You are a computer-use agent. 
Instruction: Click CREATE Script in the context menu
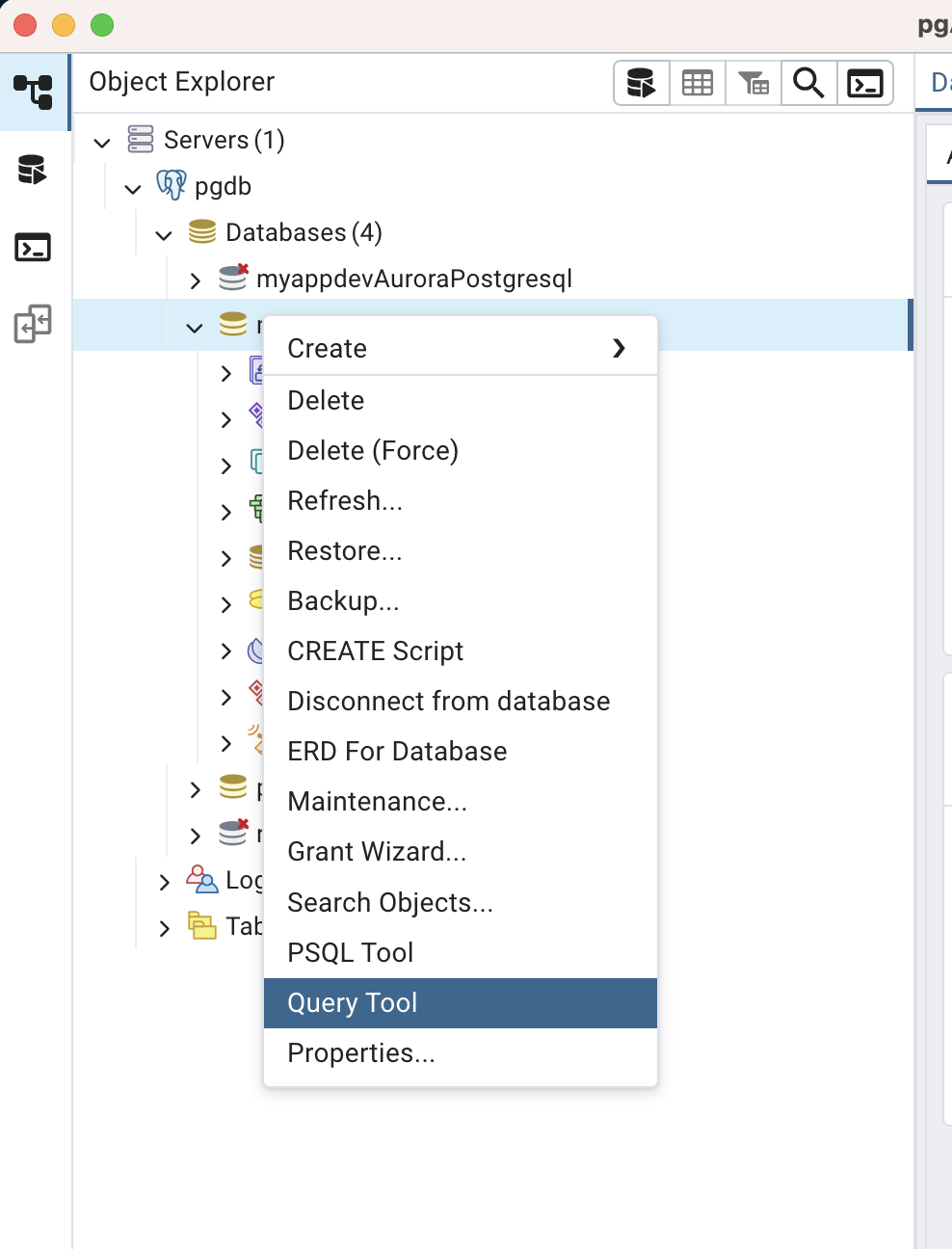tap(461, 651)
